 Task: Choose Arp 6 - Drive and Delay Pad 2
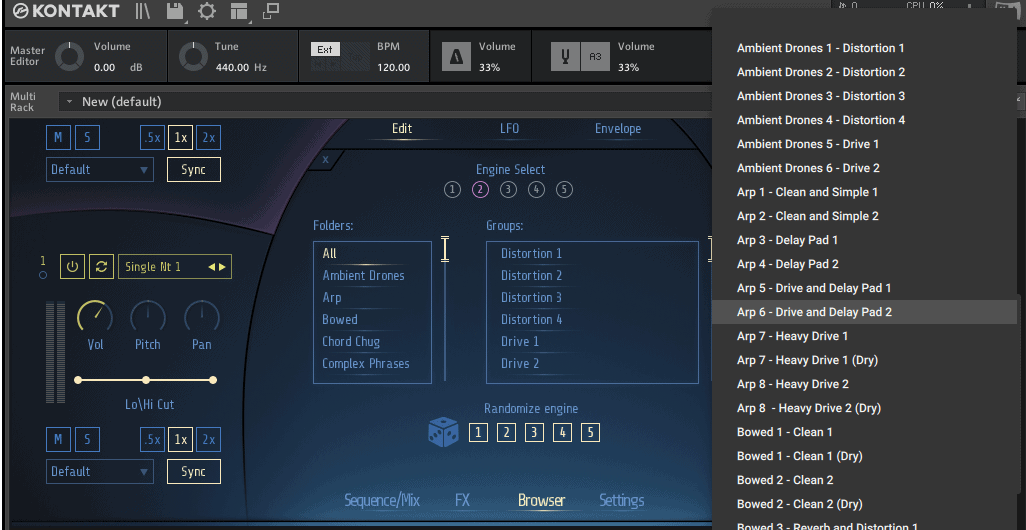864,312
